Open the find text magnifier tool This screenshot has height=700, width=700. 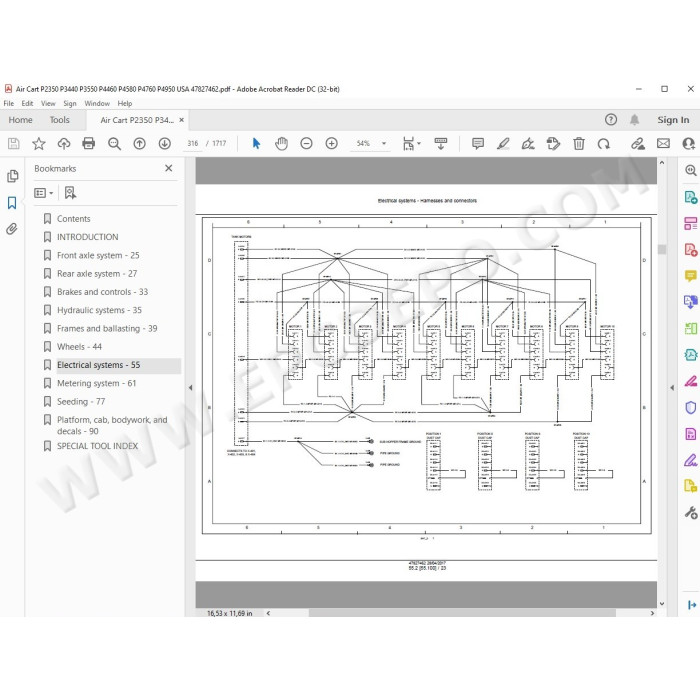(x=114, y=143)
